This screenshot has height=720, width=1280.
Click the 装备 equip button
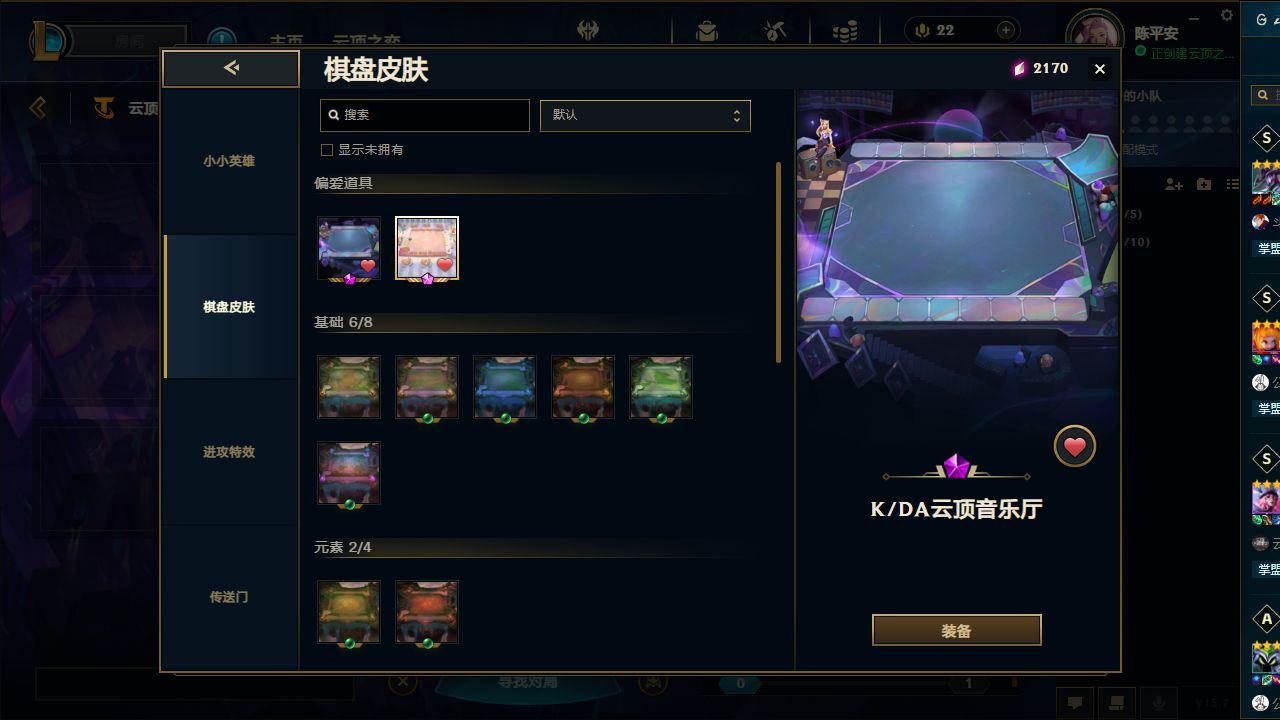pos(957,630)
